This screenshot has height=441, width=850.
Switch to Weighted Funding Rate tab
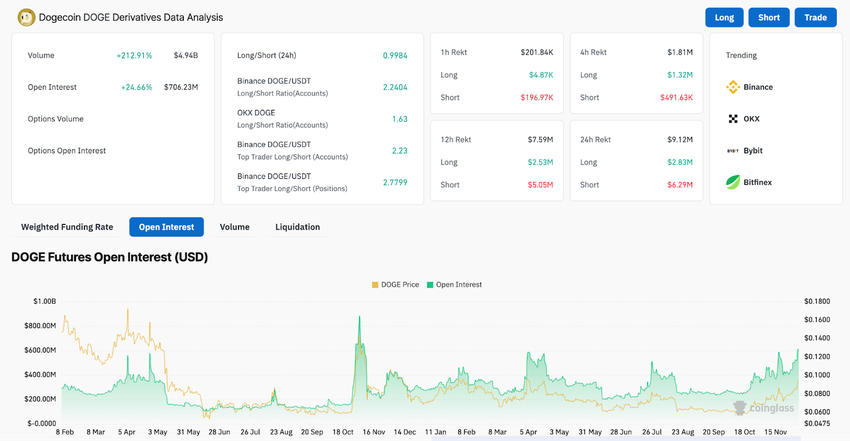click(x=67, y=227)
